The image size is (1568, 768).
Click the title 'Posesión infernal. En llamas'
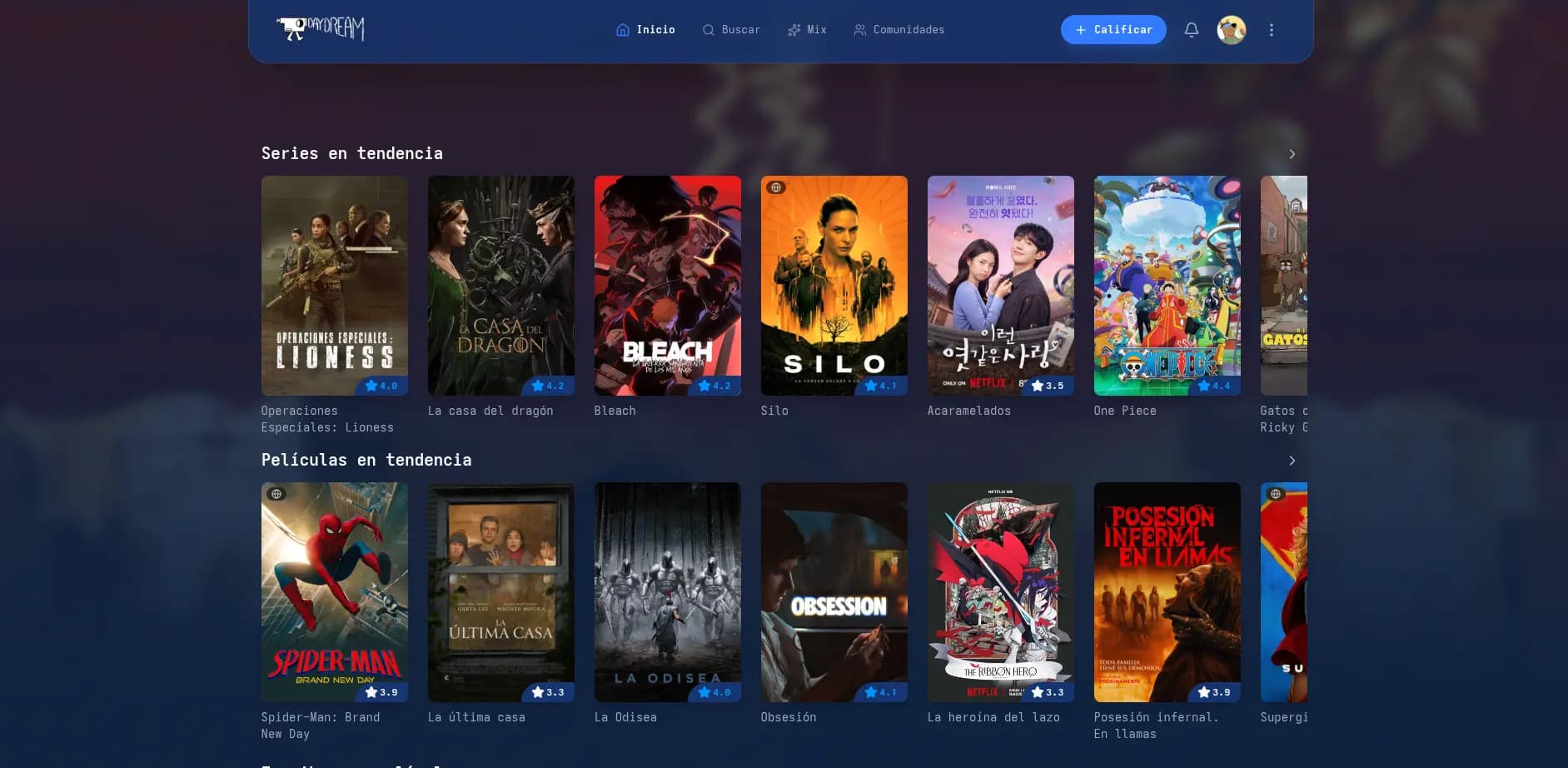1157,726
